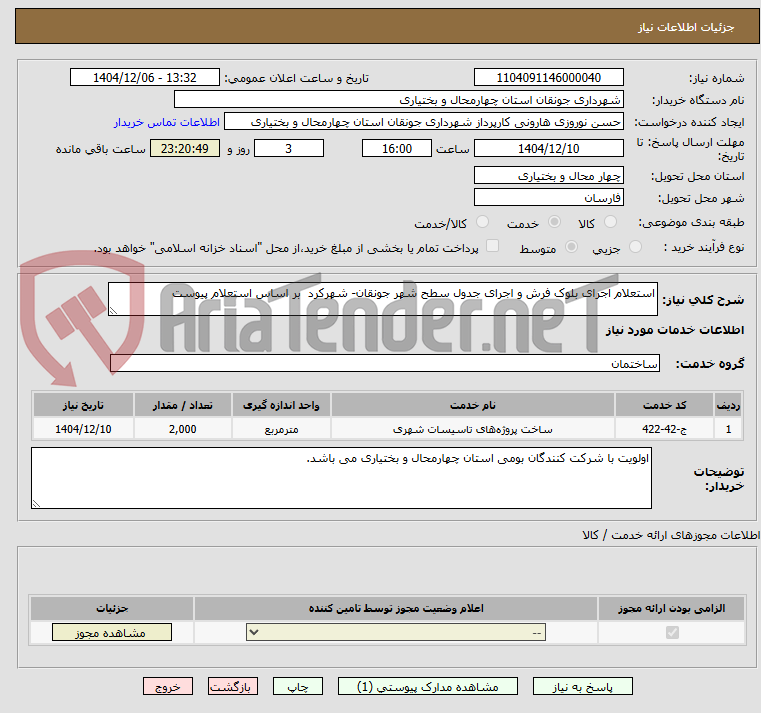Click the پاسخ به نیاز button

pos(582,686)
